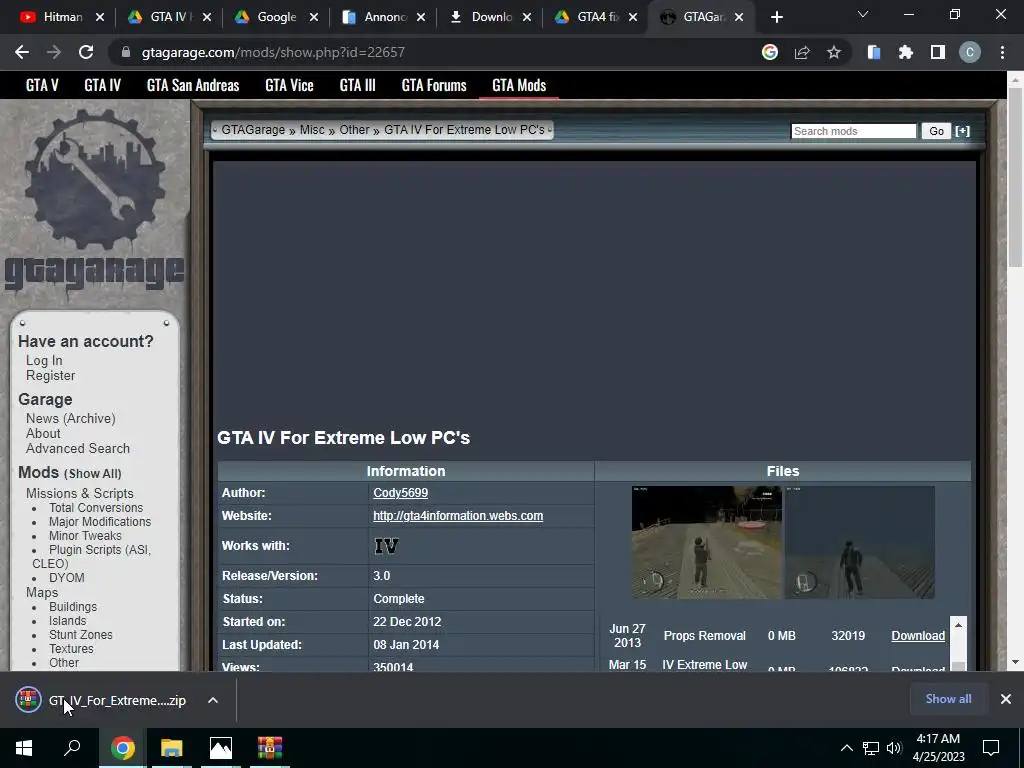The width and height of the screenshot is (1024, 768).
Task: Click the Log In link
Action: coord(44,360)
